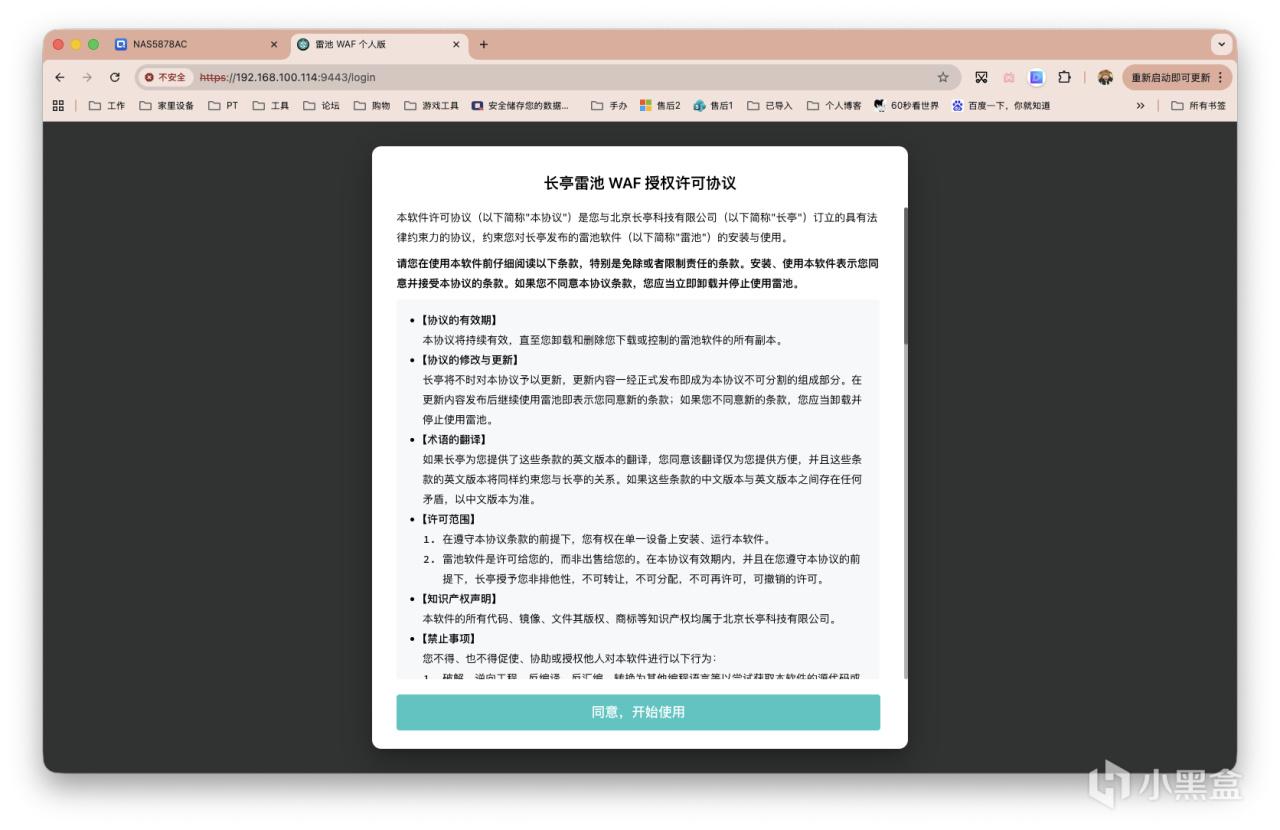Image resolution: width=1280 pixels, height=830 pixels.
Task: Click 重新启动即可更新 update button
Action: [x=1177, y=77]
